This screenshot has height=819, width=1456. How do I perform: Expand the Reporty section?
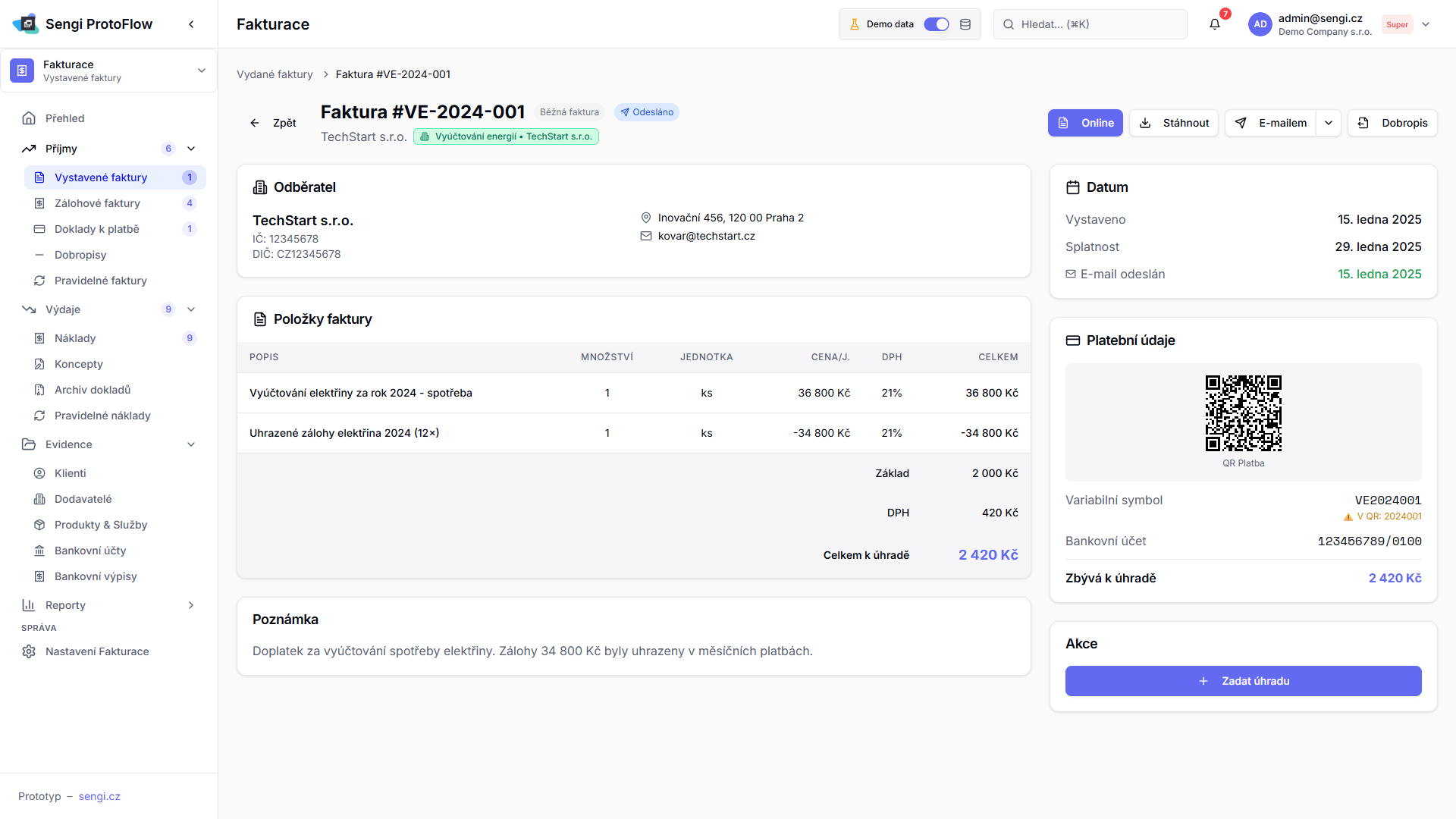coord(191,605)
